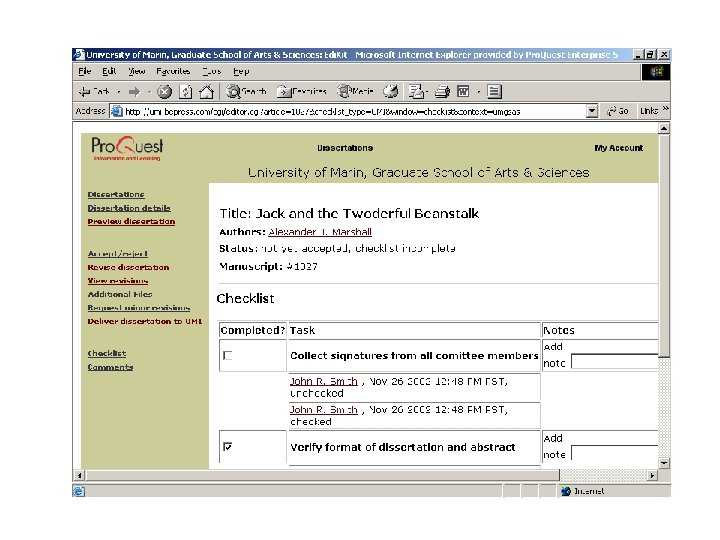The height and width of the screenshot is (540, 720).
Task: Open the View revisions link
Action: point(118,281)
